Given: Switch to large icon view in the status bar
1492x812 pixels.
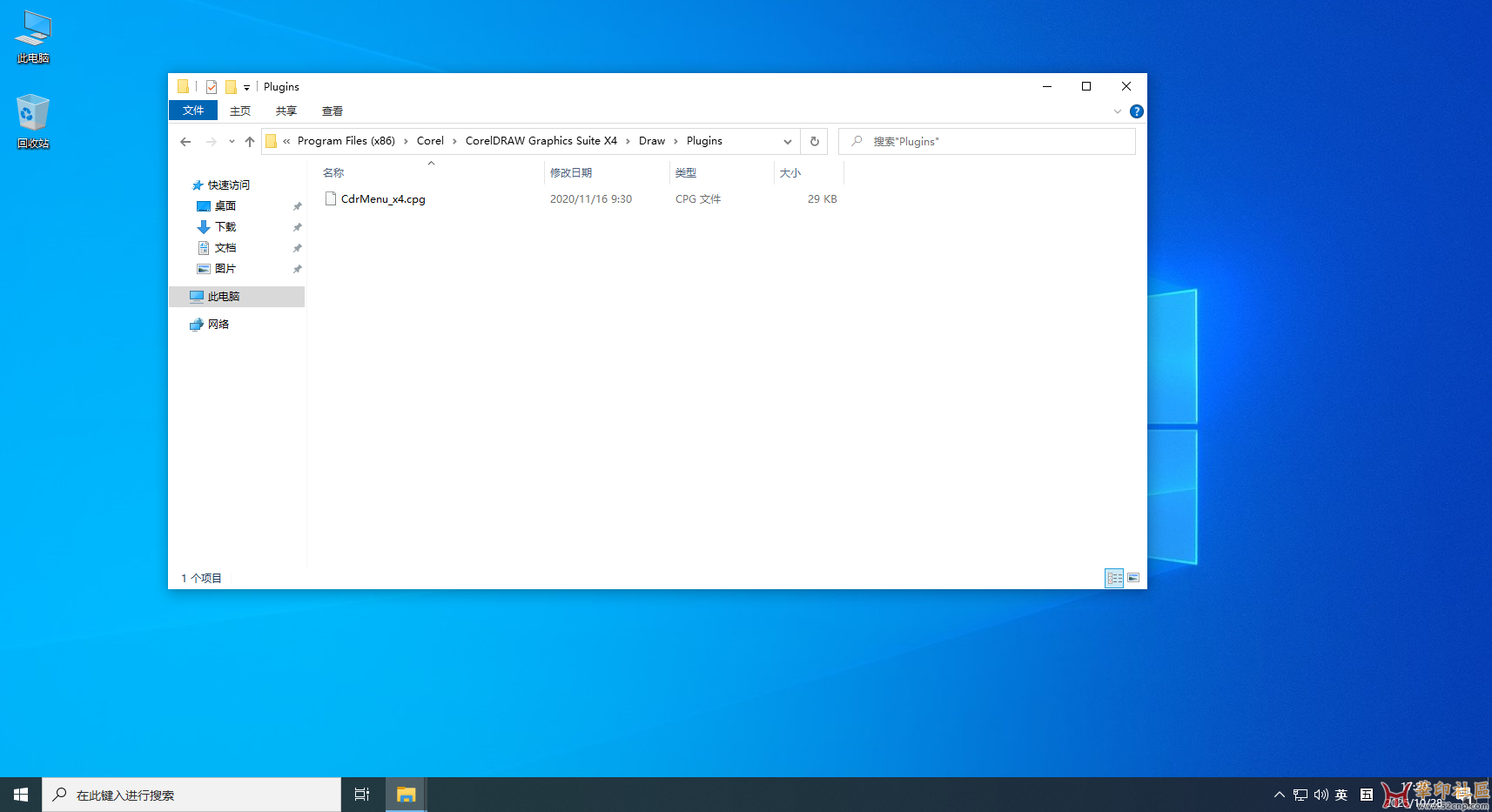Looking at the screenshot, I should point(1133,577).
